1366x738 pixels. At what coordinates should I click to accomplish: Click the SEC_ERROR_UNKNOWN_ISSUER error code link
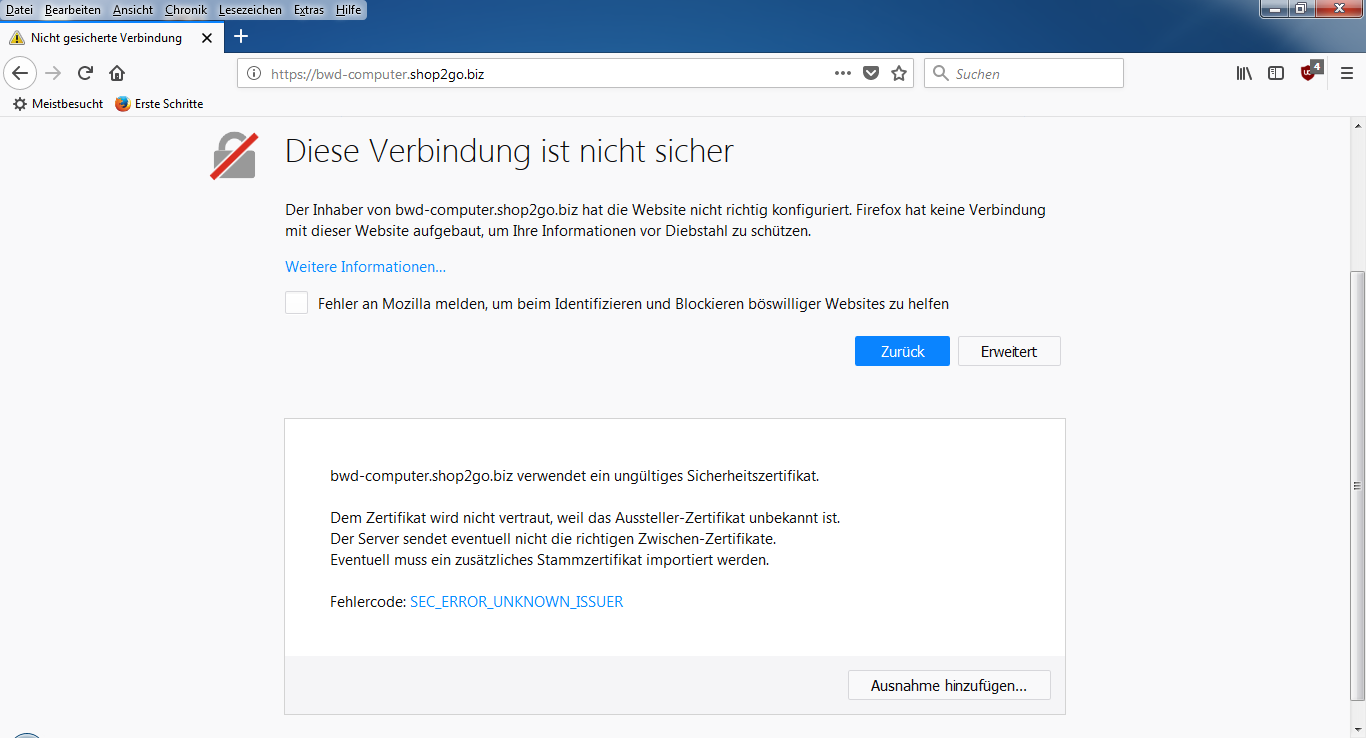[x=516, y=602]
